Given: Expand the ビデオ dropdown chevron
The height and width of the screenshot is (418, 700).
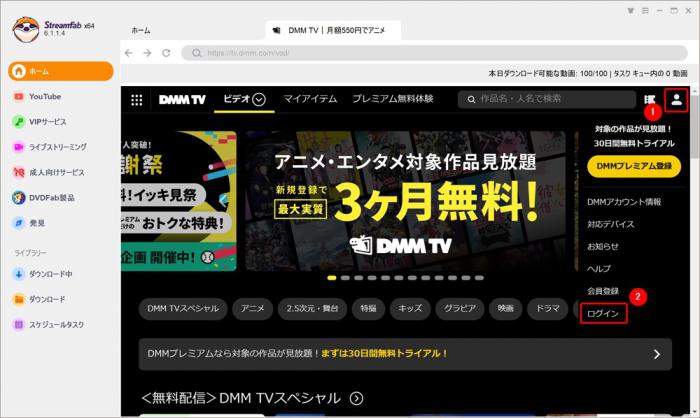Looking at the screenshot, I should (x=259, y=99).
